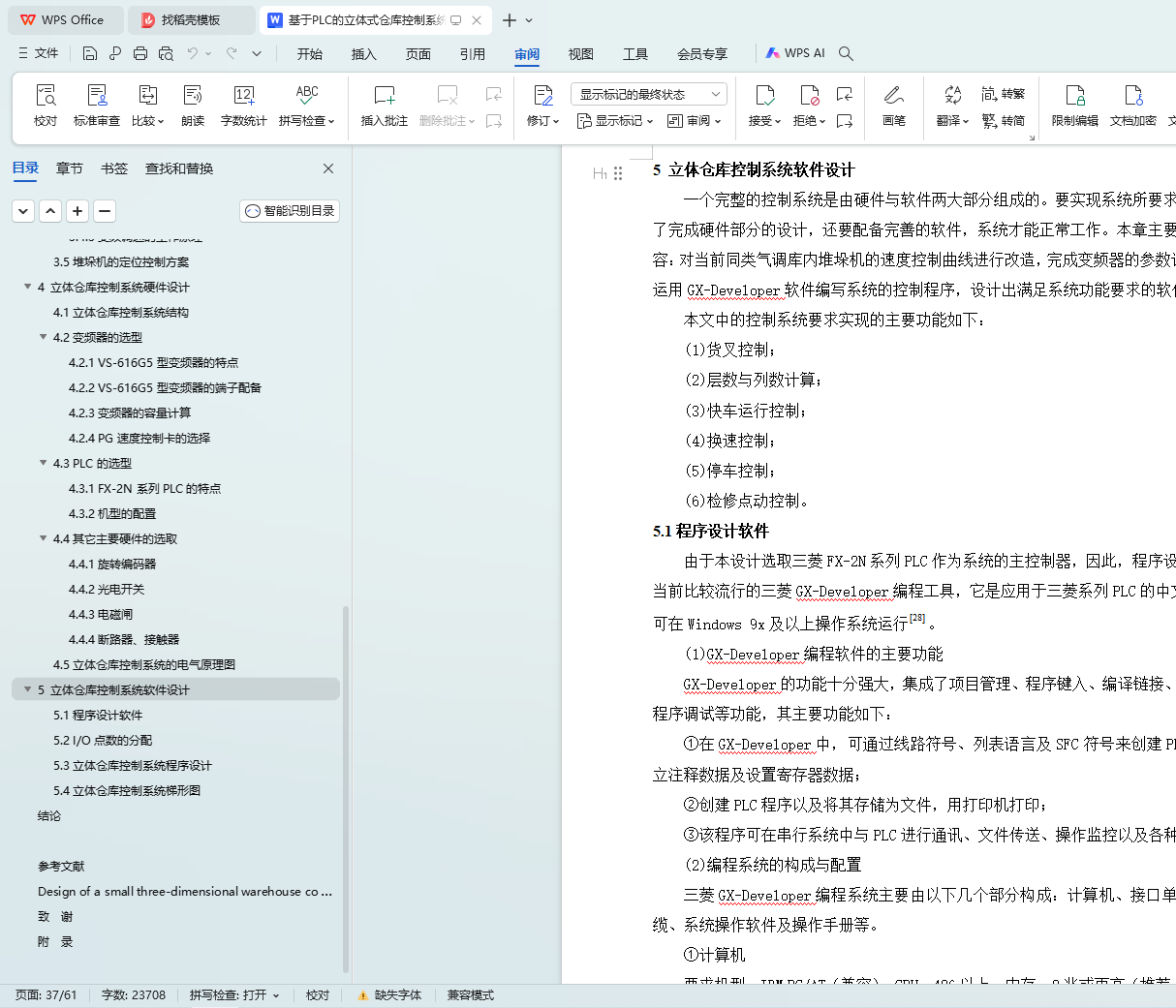Open 限制编辑 restrict editing
The image size is (1176, 1008).
point(1074,106)
